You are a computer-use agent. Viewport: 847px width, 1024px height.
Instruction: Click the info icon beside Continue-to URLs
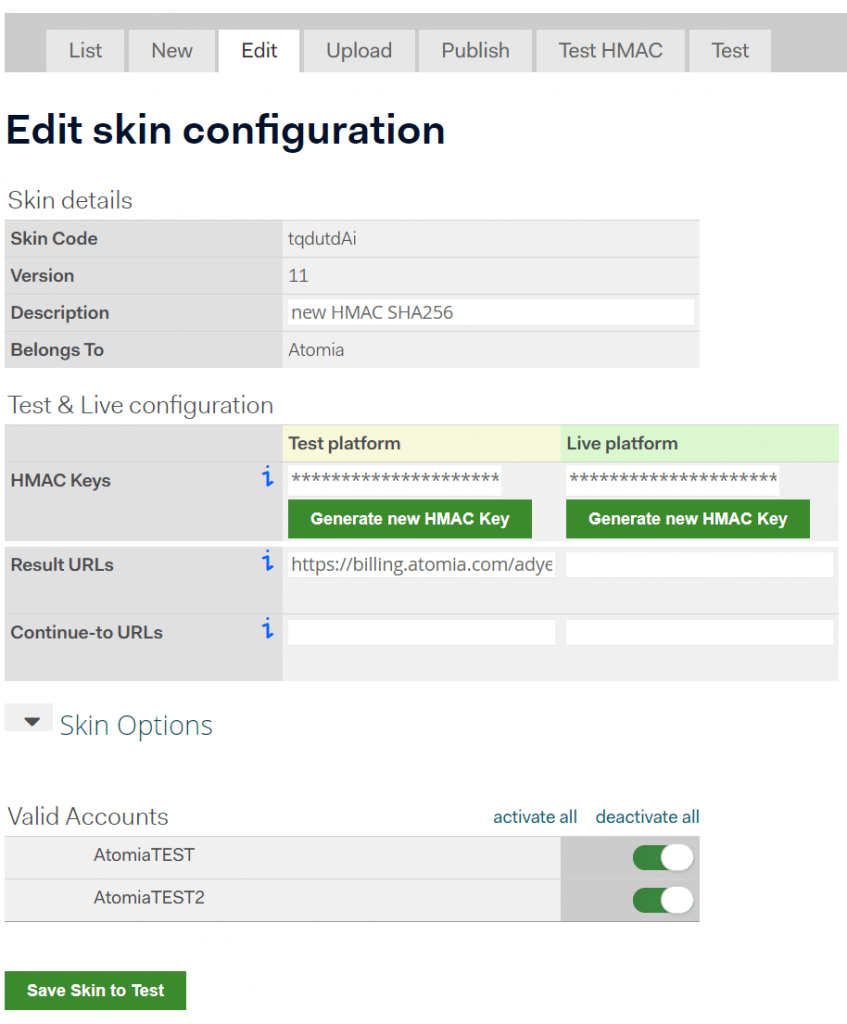[x=266, y=630]
